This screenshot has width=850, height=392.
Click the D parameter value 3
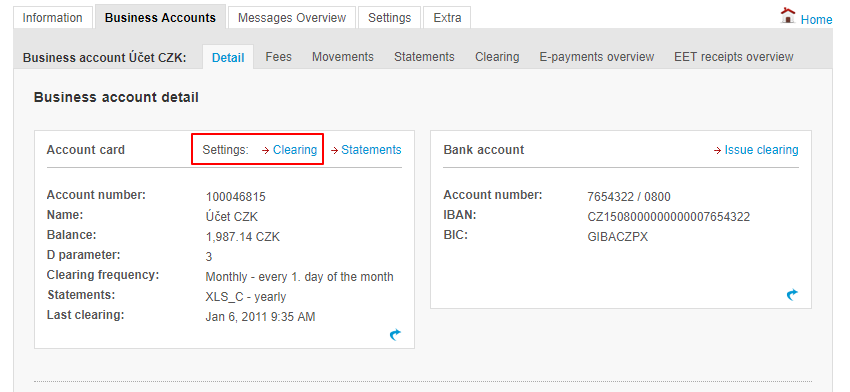click(209, 256)
